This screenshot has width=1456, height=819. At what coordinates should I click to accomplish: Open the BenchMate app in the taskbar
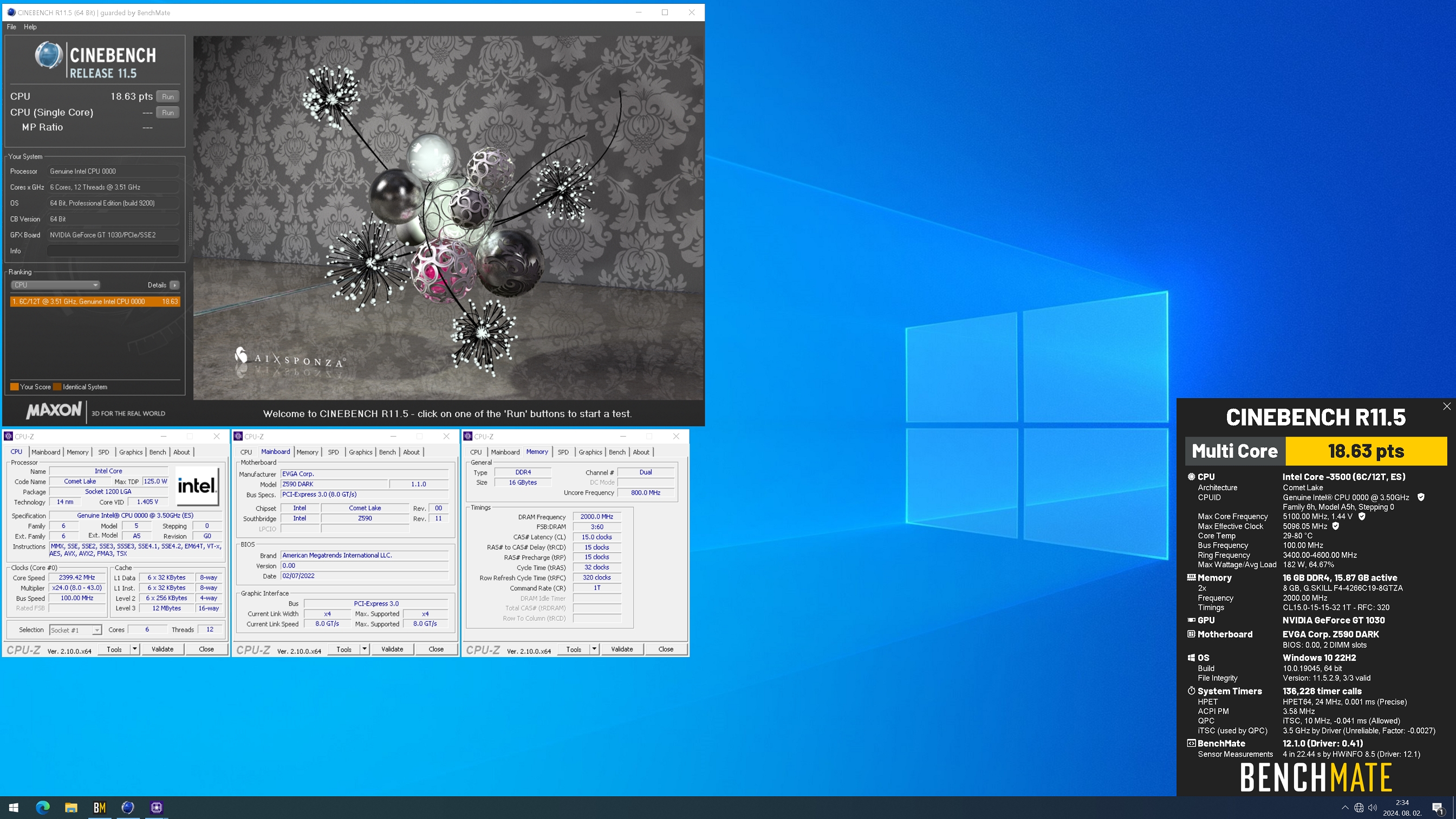[100, 807]
